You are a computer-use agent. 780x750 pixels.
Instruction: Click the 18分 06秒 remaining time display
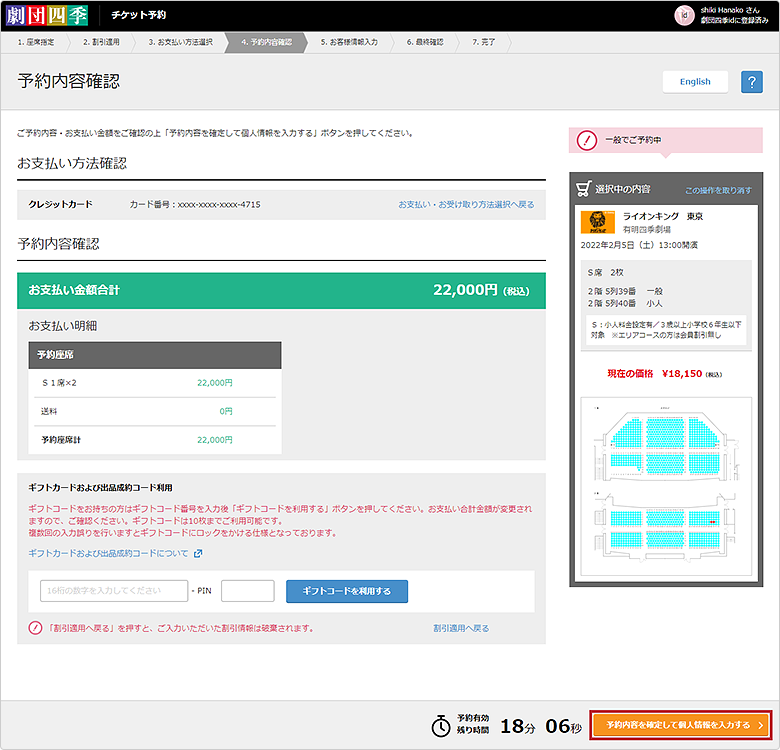[x=540, y=726]
